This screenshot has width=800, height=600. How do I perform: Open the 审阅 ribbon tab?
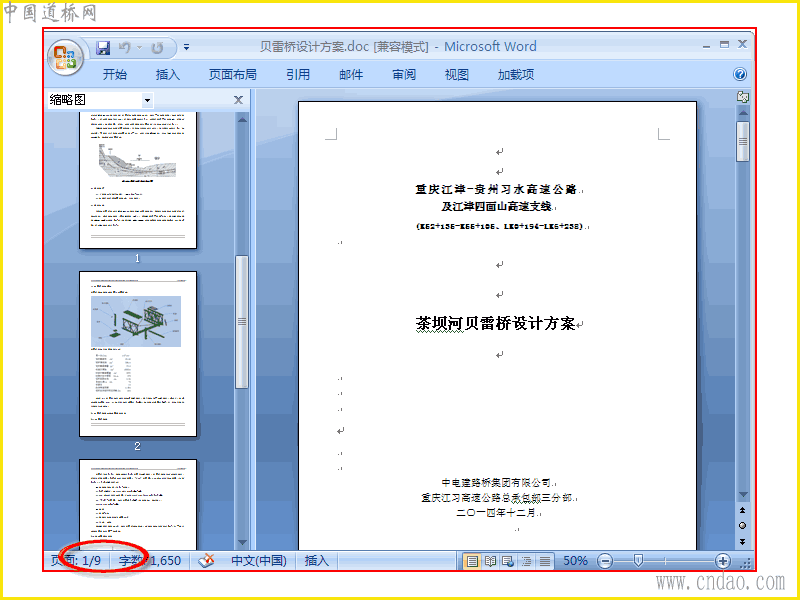(404, 74)
